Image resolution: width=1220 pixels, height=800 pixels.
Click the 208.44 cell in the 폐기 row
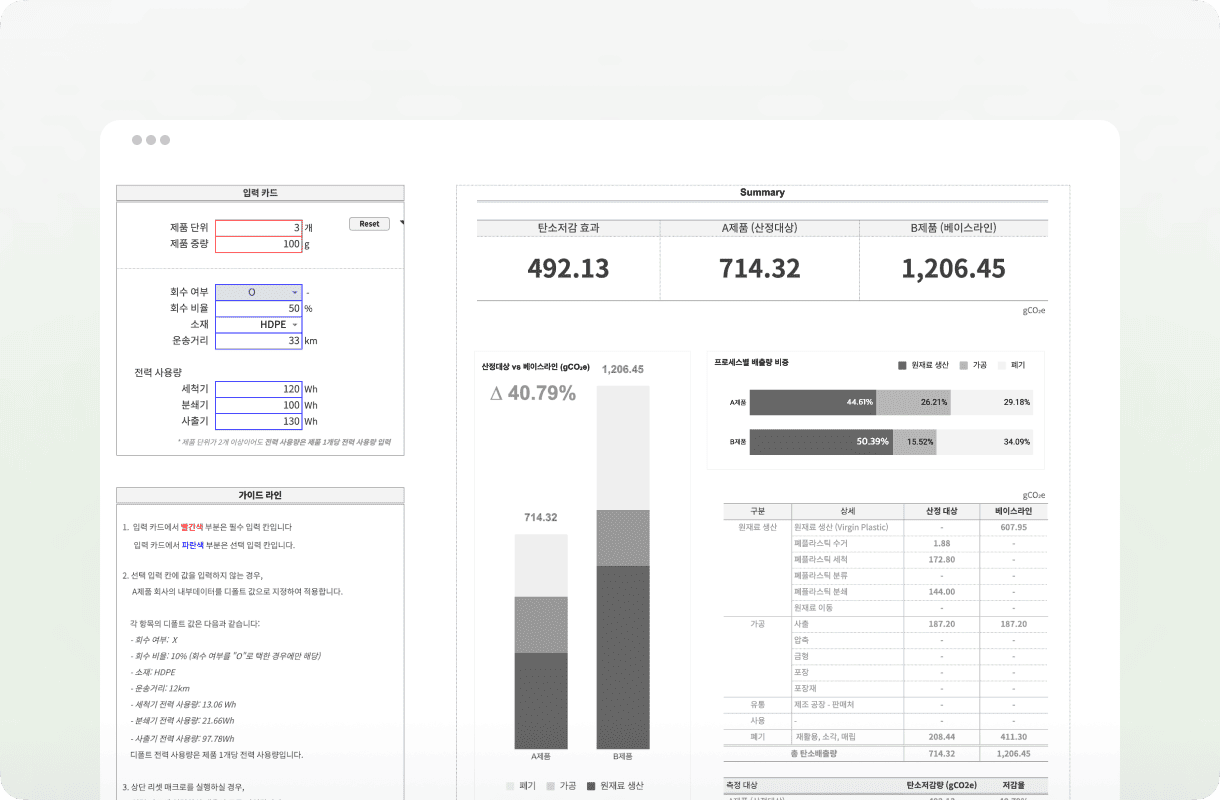pos(941,736)
